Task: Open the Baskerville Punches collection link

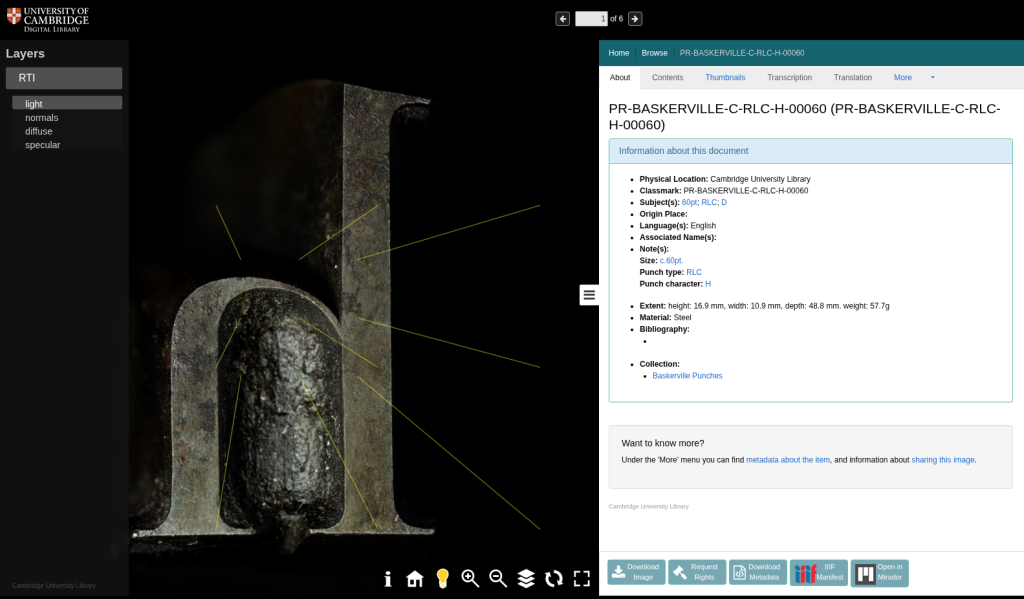Action: pyautogui.click(x=687, y=376)
